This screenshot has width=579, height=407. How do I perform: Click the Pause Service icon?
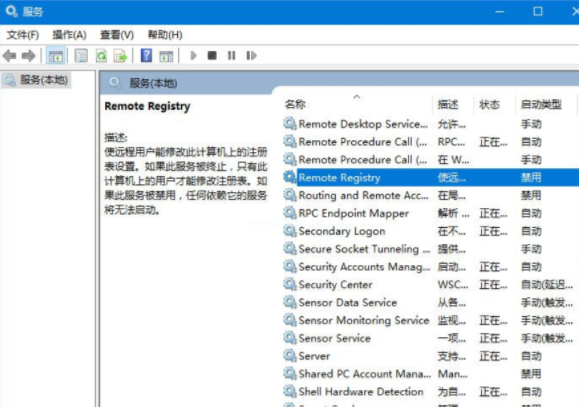click(x=232, y=56)
